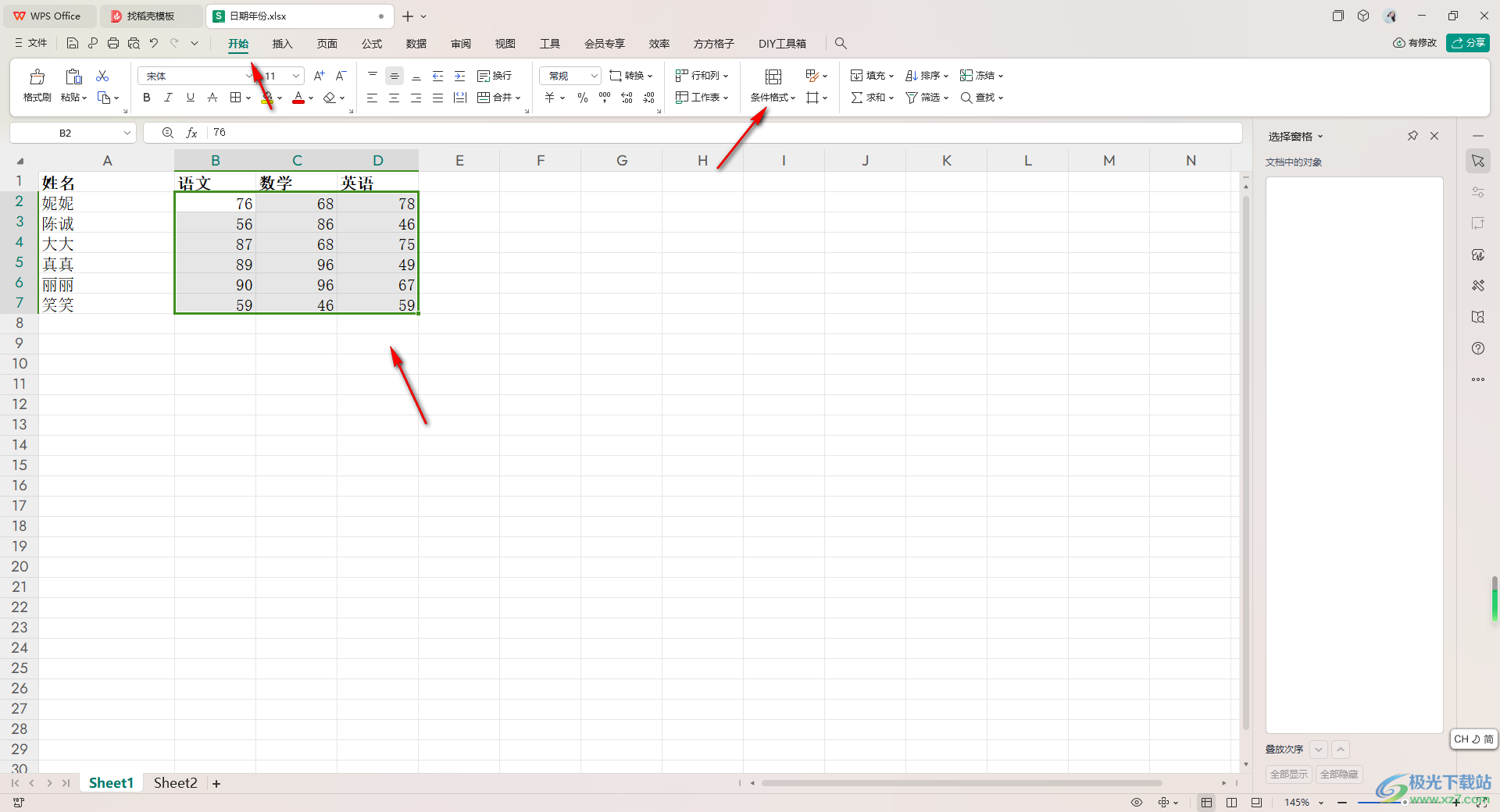1500x812 pixels.
Task: Click the Paste (粘贴) clipboard icon
Action: [73, 77]
